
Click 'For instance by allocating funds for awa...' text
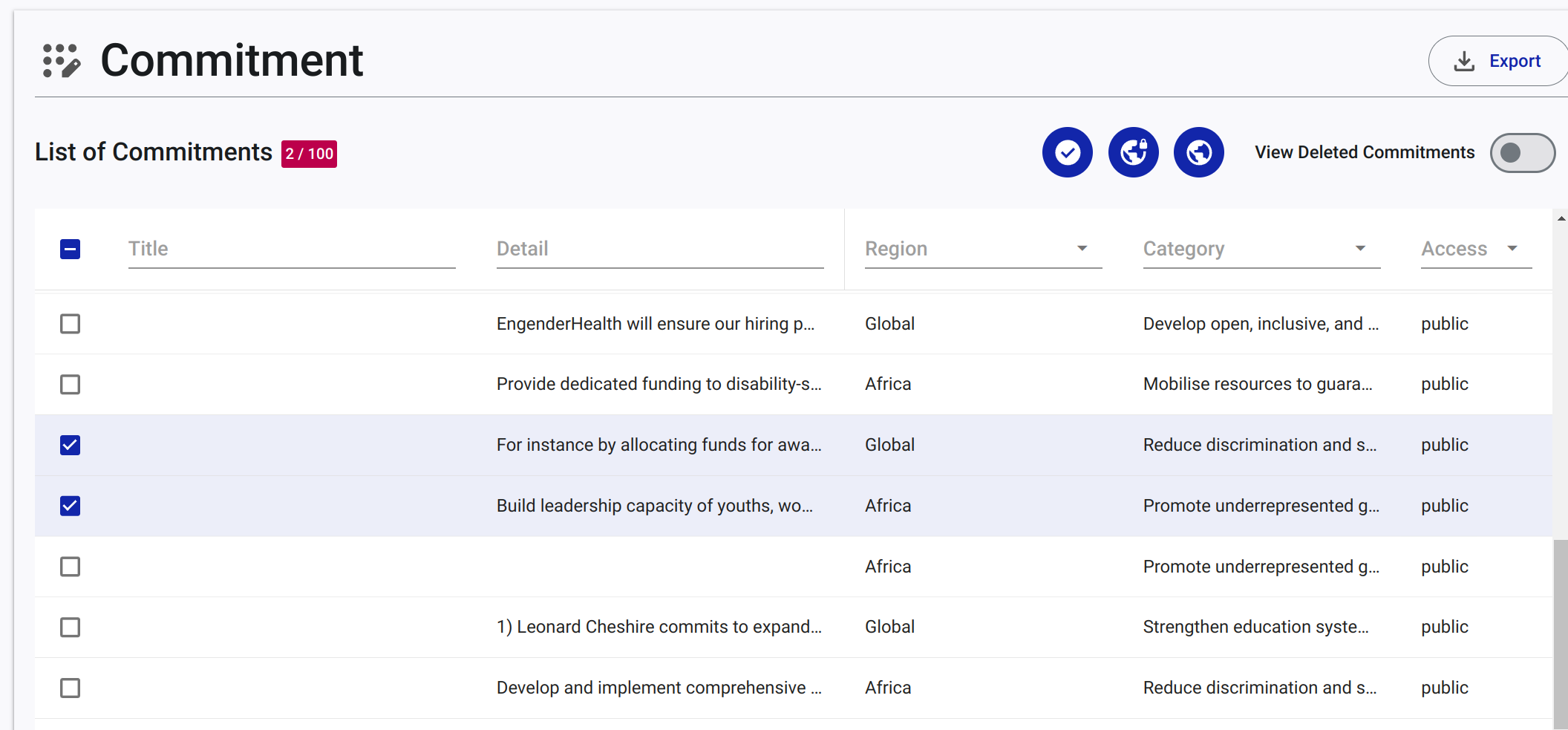tap(659, 445)
